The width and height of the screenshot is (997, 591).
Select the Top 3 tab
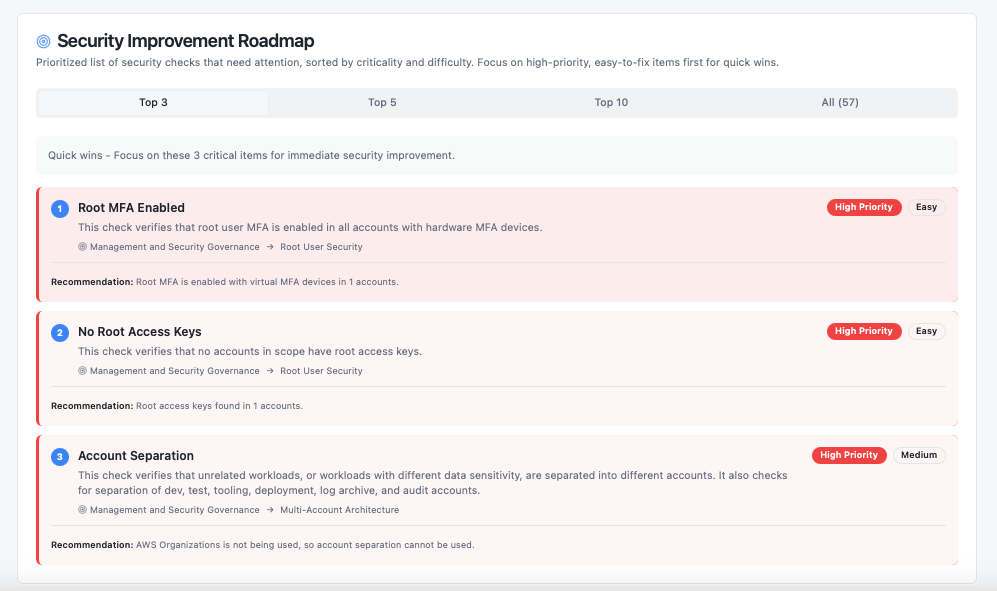(x=152, y=102)
